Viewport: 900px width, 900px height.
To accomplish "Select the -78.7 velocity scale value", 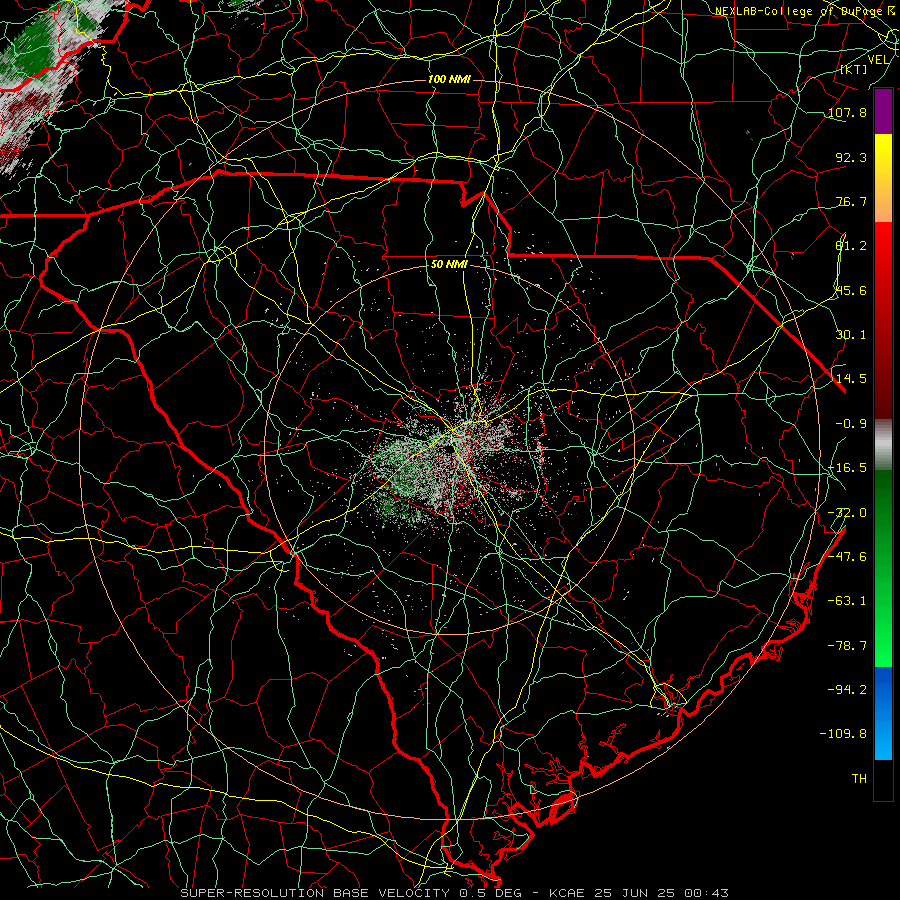I will [847, 646].
